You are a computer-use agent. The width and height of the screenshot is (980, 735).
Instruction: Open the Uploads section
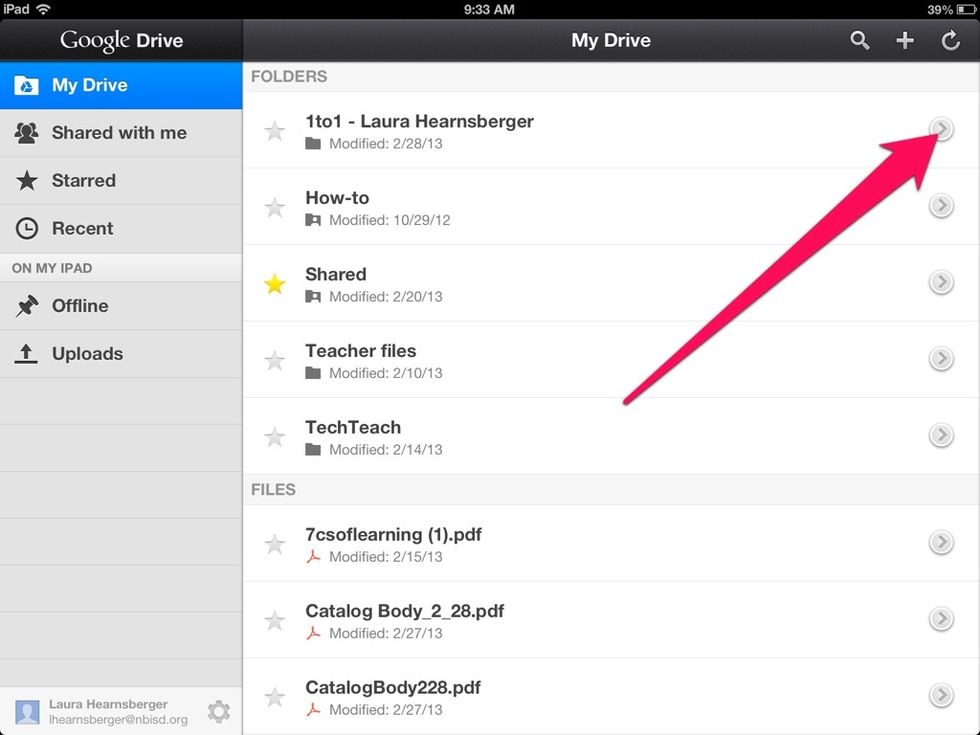click(x=121, y=354)
